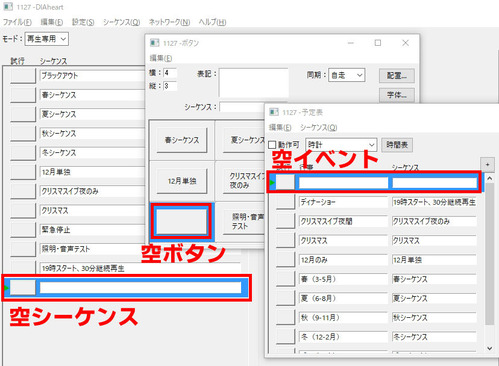
Task: Click the 時間表 button
Action: 397,145
